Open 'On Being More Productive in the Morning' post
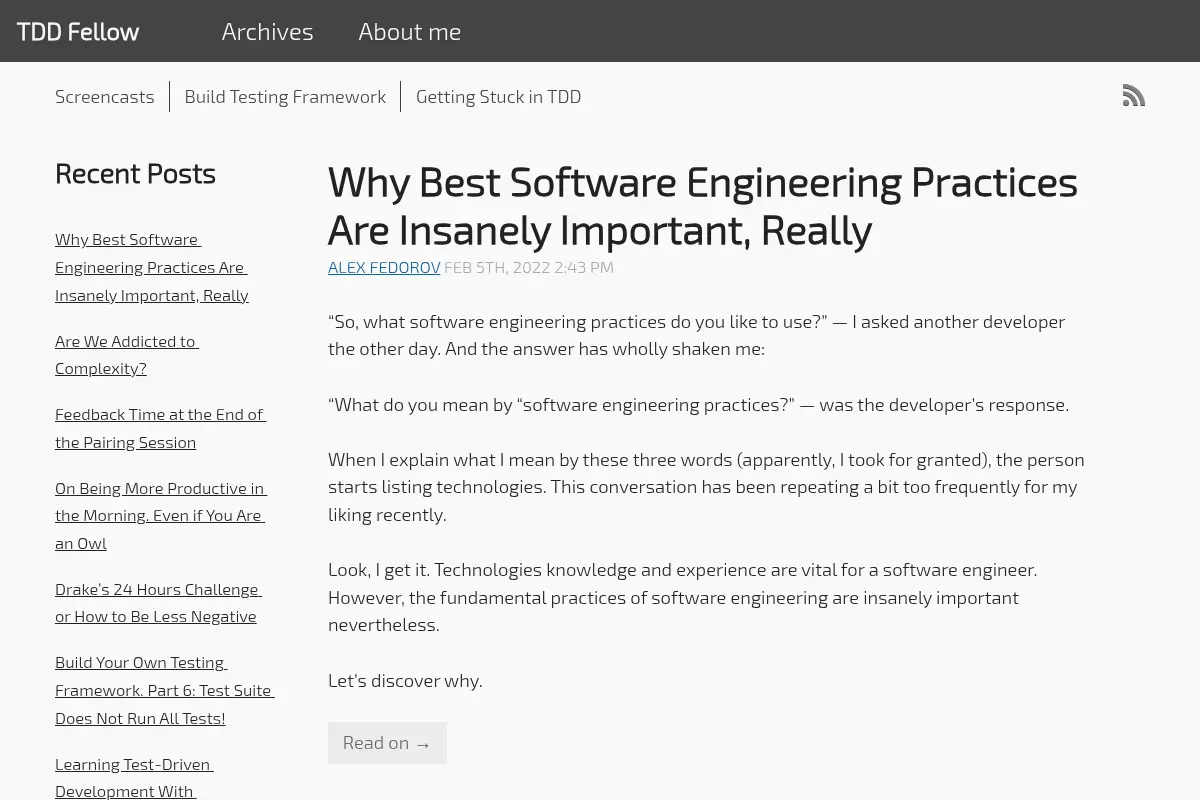 pos(161,516)
